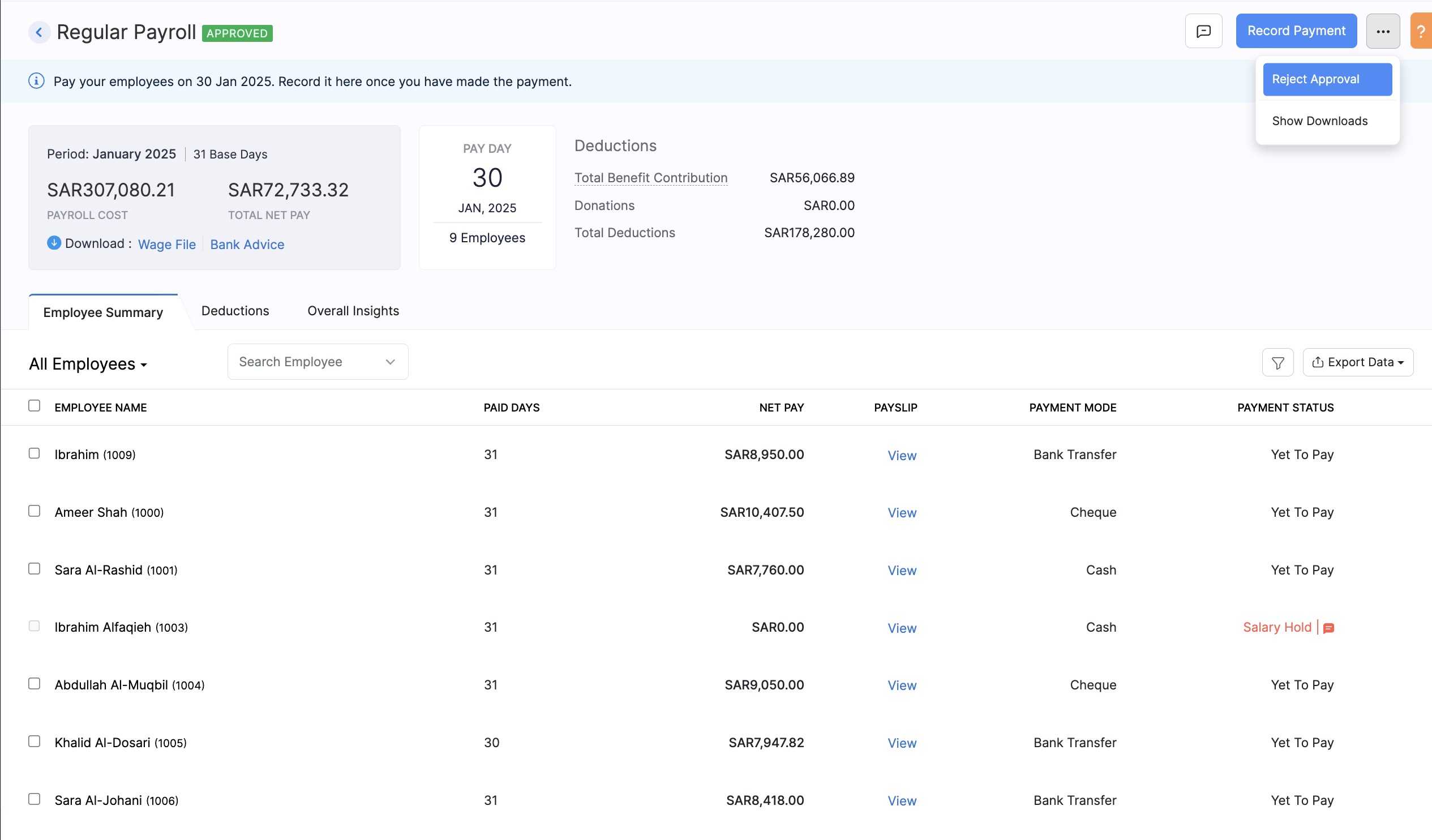Expand the Export Data dropdown
This screenshot has width=1432, height=840.
point(1358,362)
